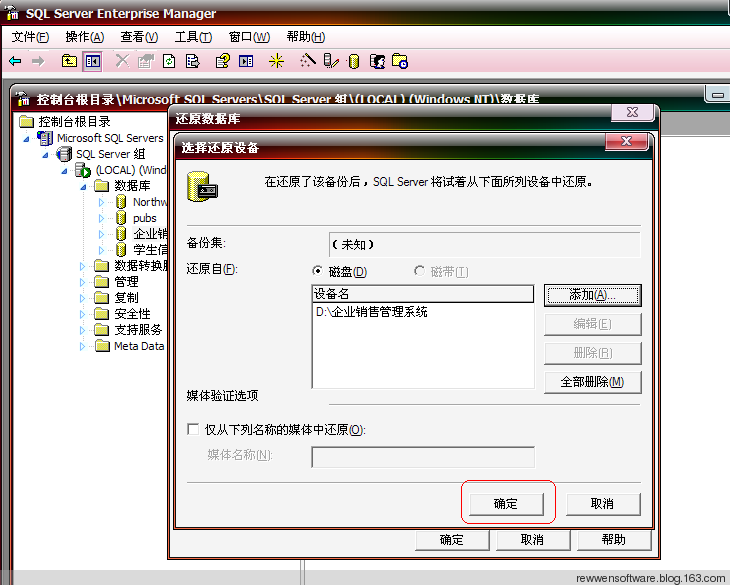Image resolution: width=730 pixels, height=585 pixels.
Task: Click the New yellow star icon
Action: click(276, 61)
